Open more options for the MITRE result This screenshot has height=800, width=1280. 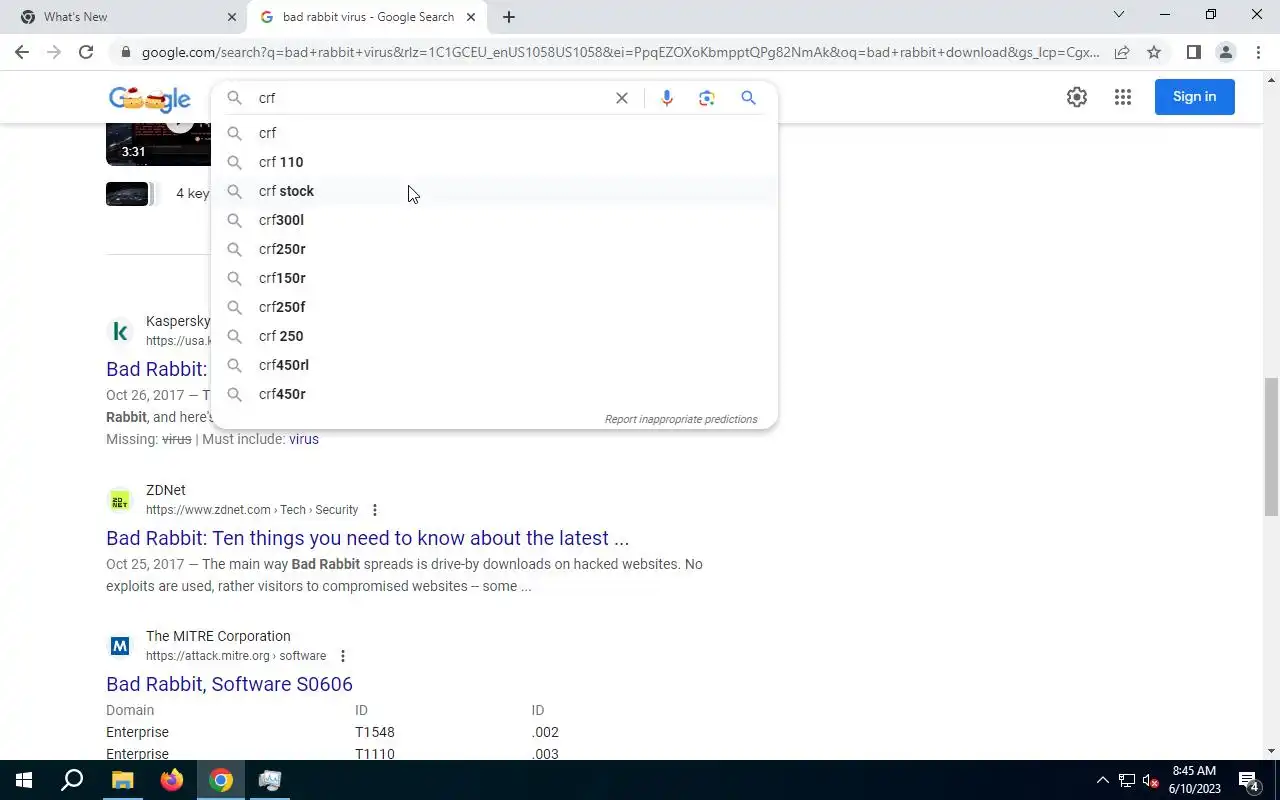[343, 656]
